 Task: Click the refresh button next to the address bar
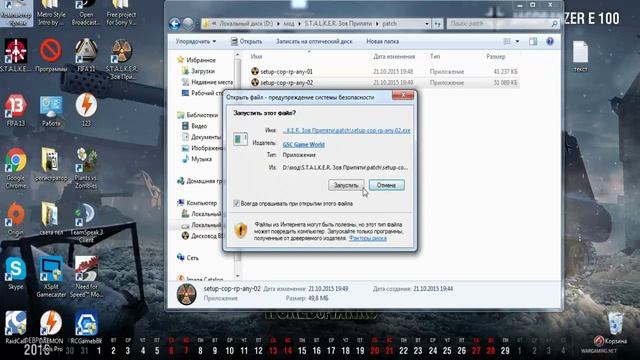click(437, 24)
